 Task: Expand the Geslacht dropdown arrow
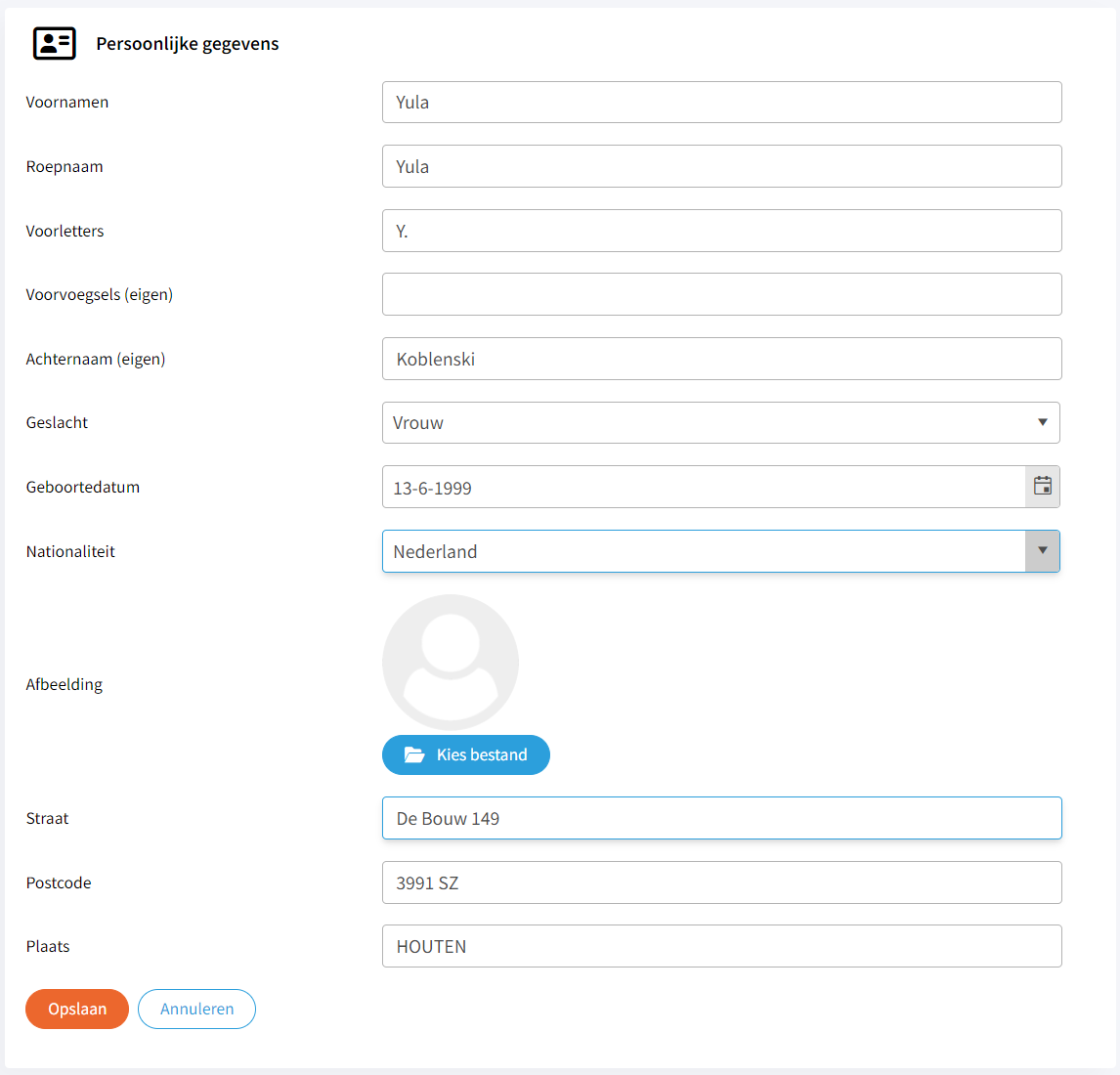(1042, 423)
